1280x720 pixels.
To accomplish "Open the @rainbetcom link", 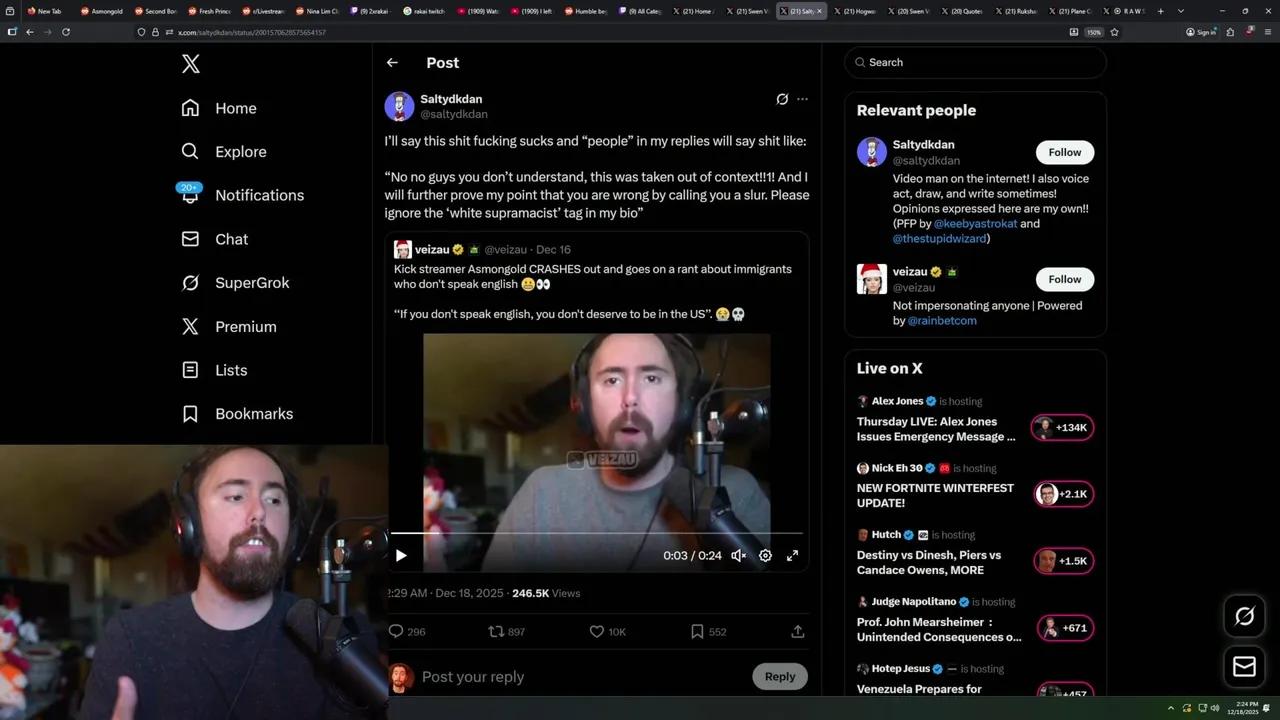I will click(x=942, y=321).
